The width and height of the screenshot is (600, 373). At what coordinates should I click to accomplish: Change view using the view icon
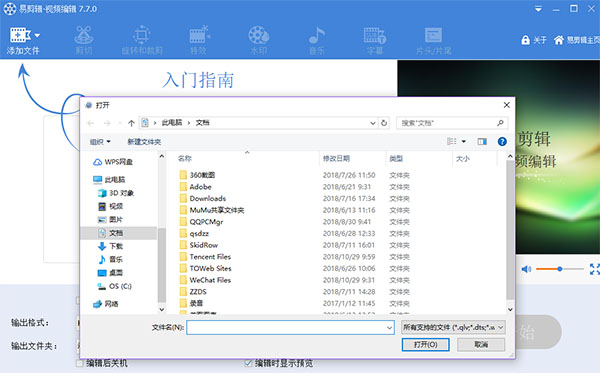click(x=452, y=142)
